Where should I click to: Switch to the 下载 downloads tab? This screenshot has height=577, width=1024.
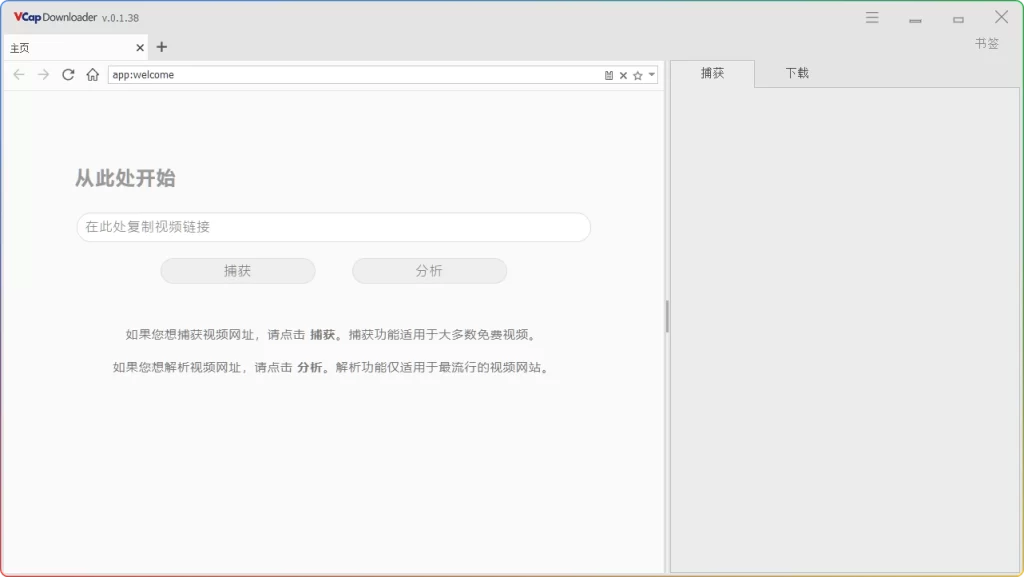(x=796, y=73)
